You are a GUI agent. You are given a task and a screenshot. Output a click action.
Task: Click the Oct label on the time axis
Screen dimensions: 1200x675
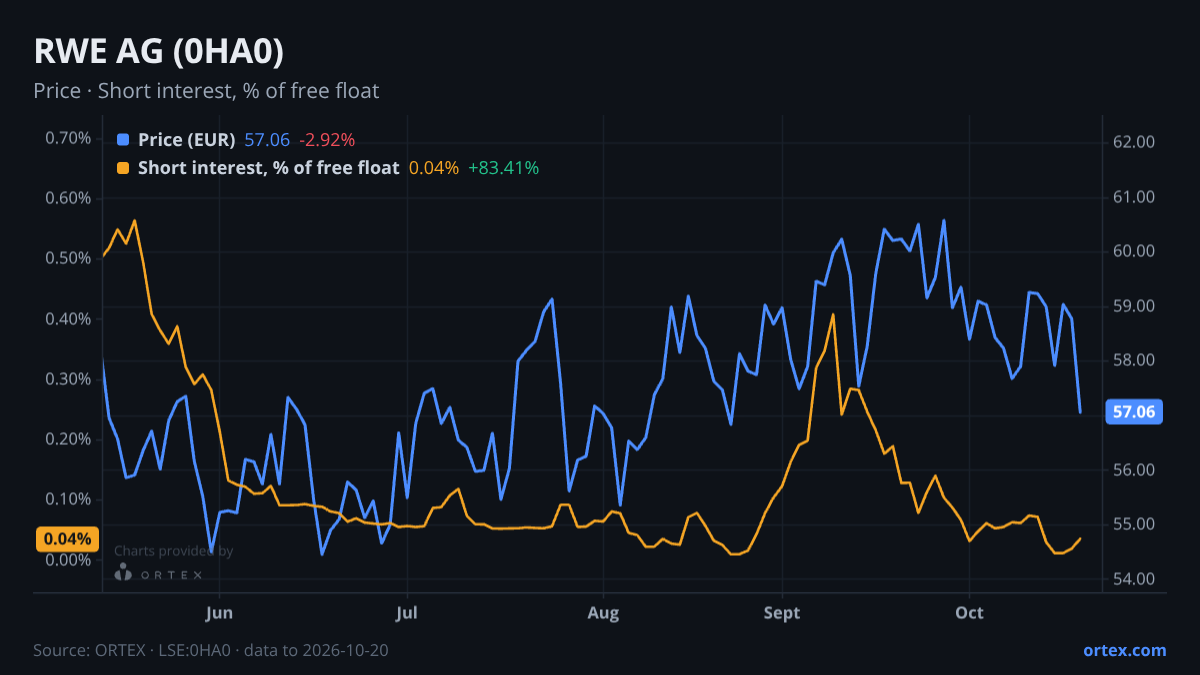969,613
